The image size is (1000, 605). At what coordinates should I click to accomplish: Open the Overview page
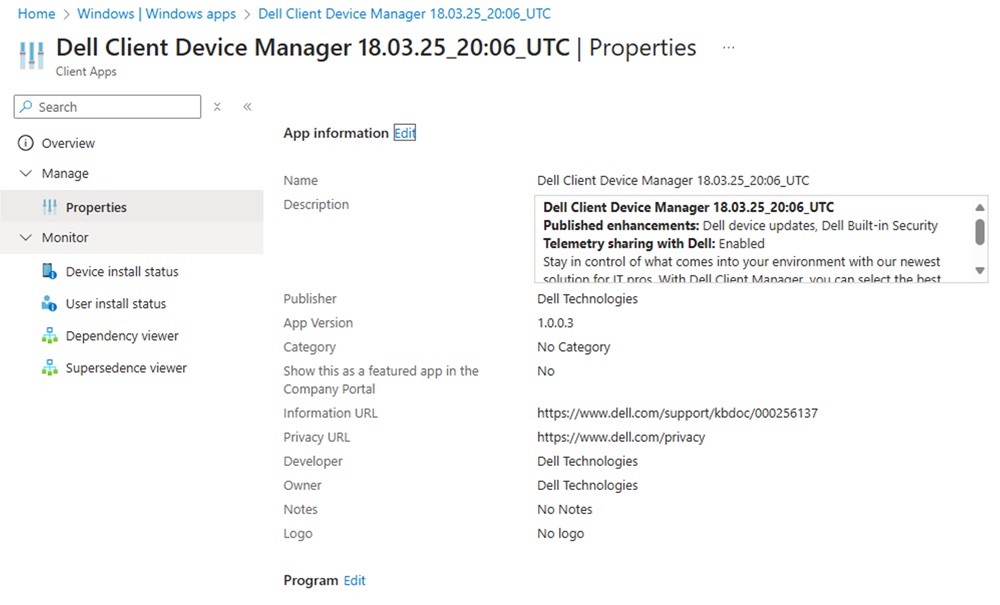click(66, 142)
